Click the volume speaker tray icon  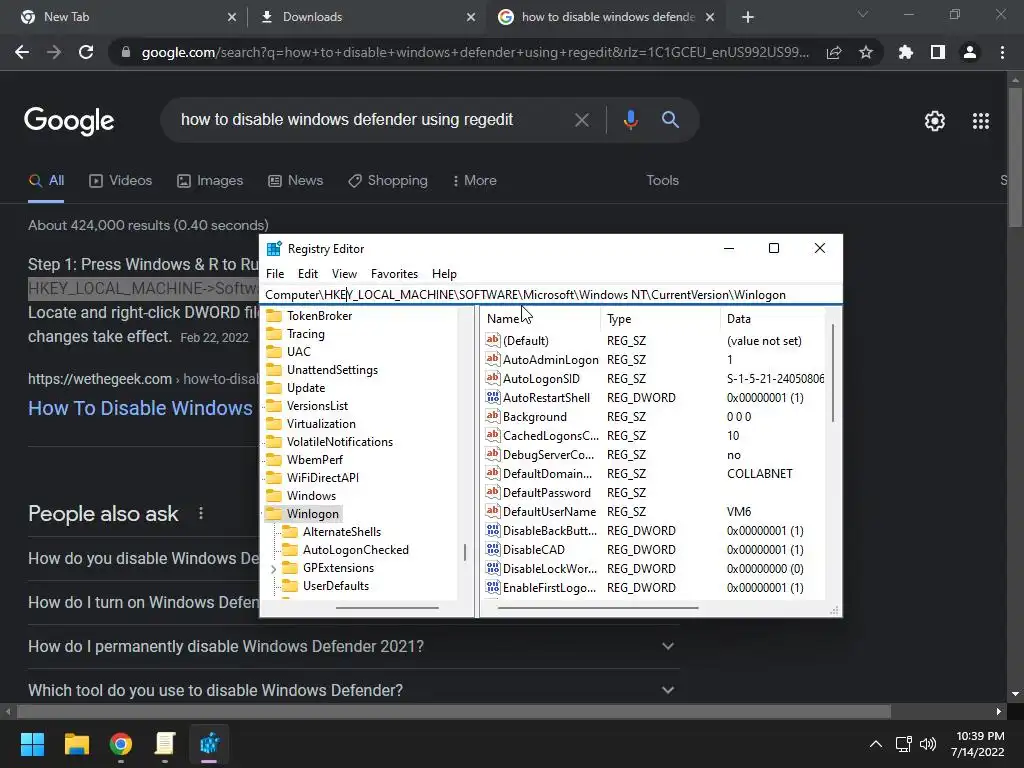[927, 744]
